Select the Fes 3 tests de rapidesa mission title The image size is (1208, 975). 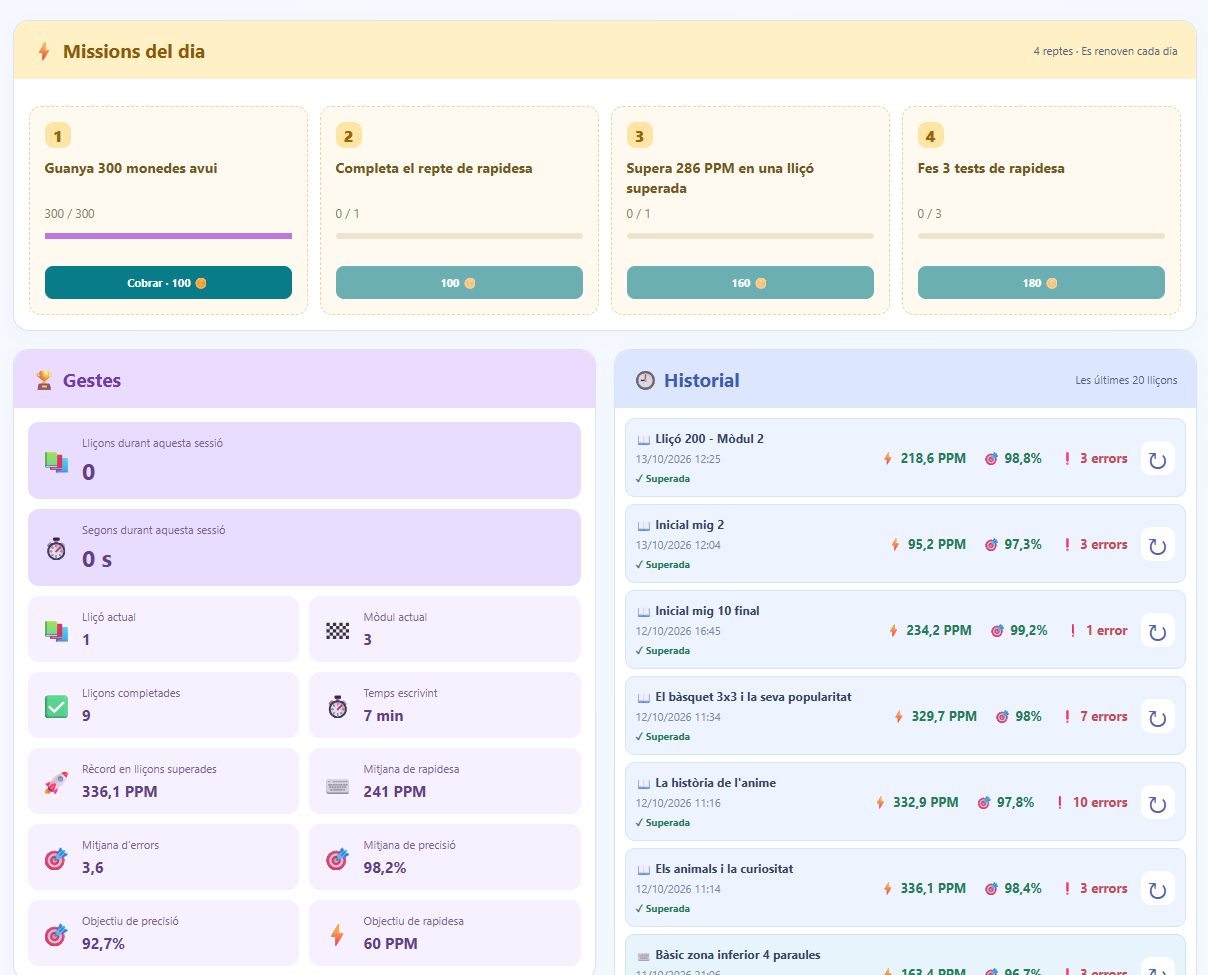pyautogui.click(x=991, y=168)
